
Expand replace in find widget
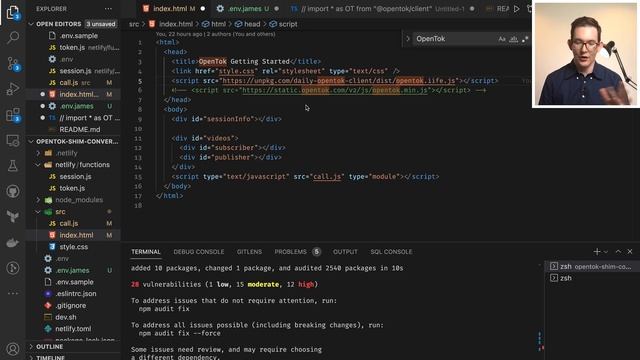(x=407, y=39)
